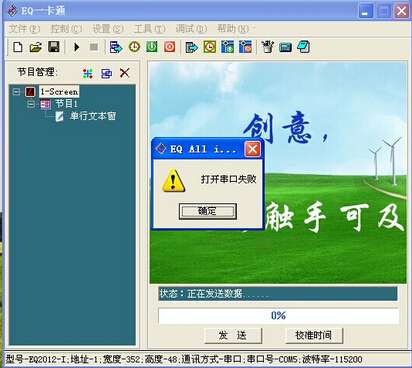Select the 1-Screen tree label

[59, 92]
